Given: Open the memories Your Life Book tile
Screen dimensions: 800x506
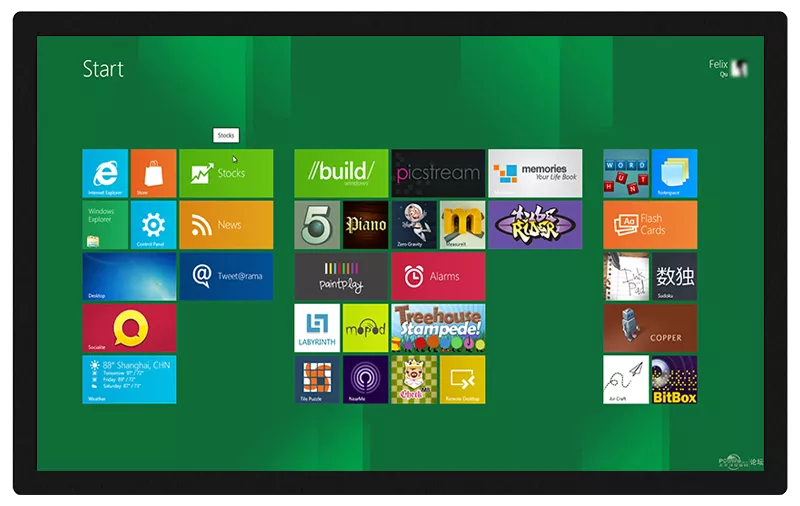Looking at the screenshot, I should 535,173.
